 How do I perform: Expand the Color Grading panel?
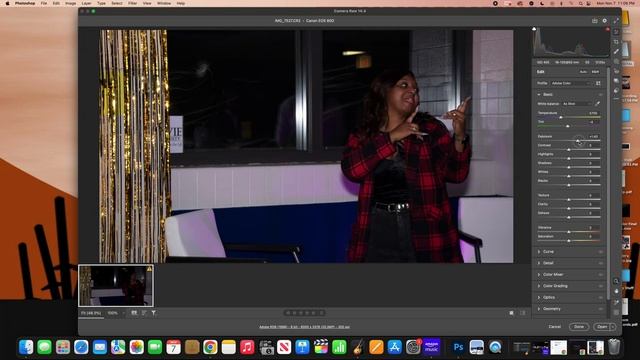tap(539, 286)
